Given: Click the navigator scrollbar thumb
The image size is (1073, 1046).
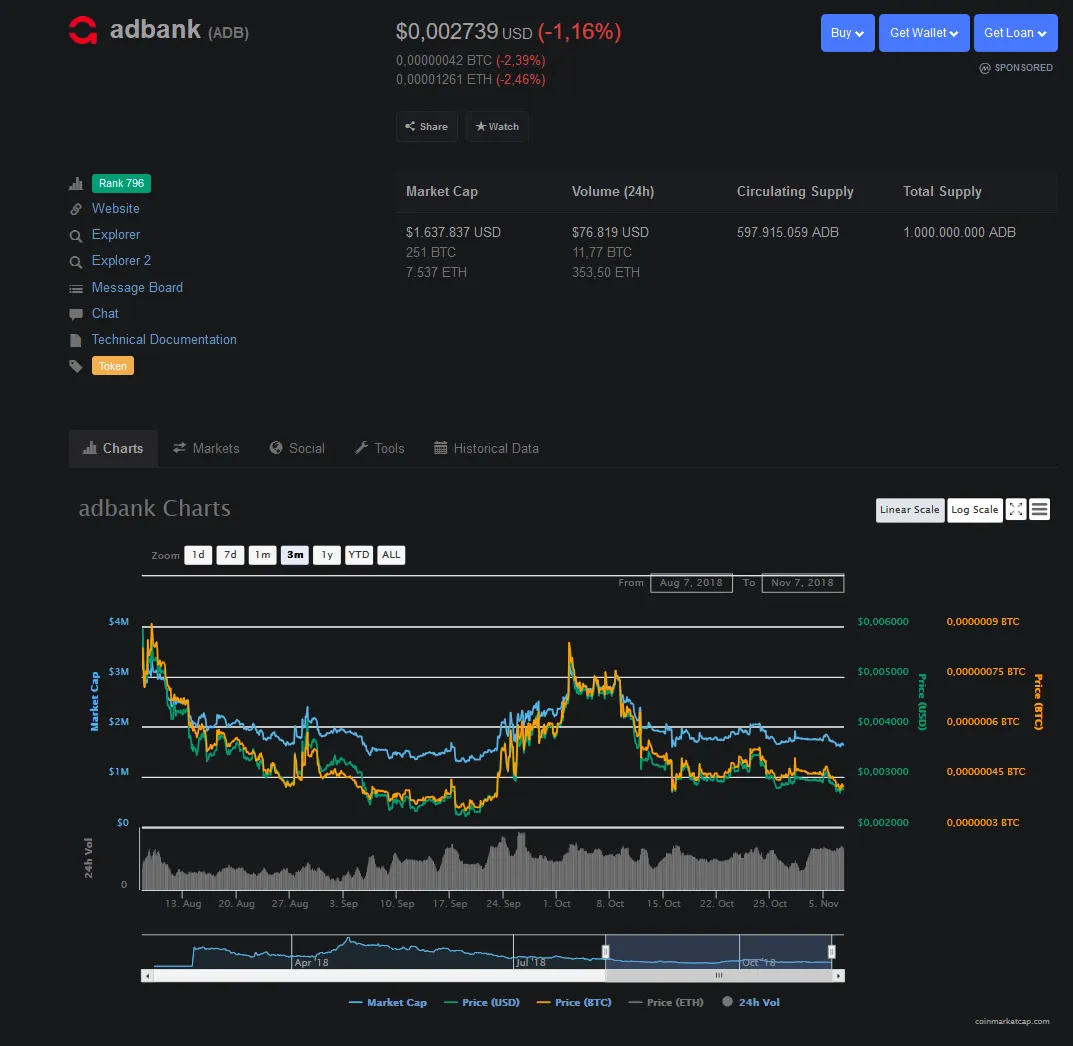Looking at the screenshot, I should click(x=719, y=976).
